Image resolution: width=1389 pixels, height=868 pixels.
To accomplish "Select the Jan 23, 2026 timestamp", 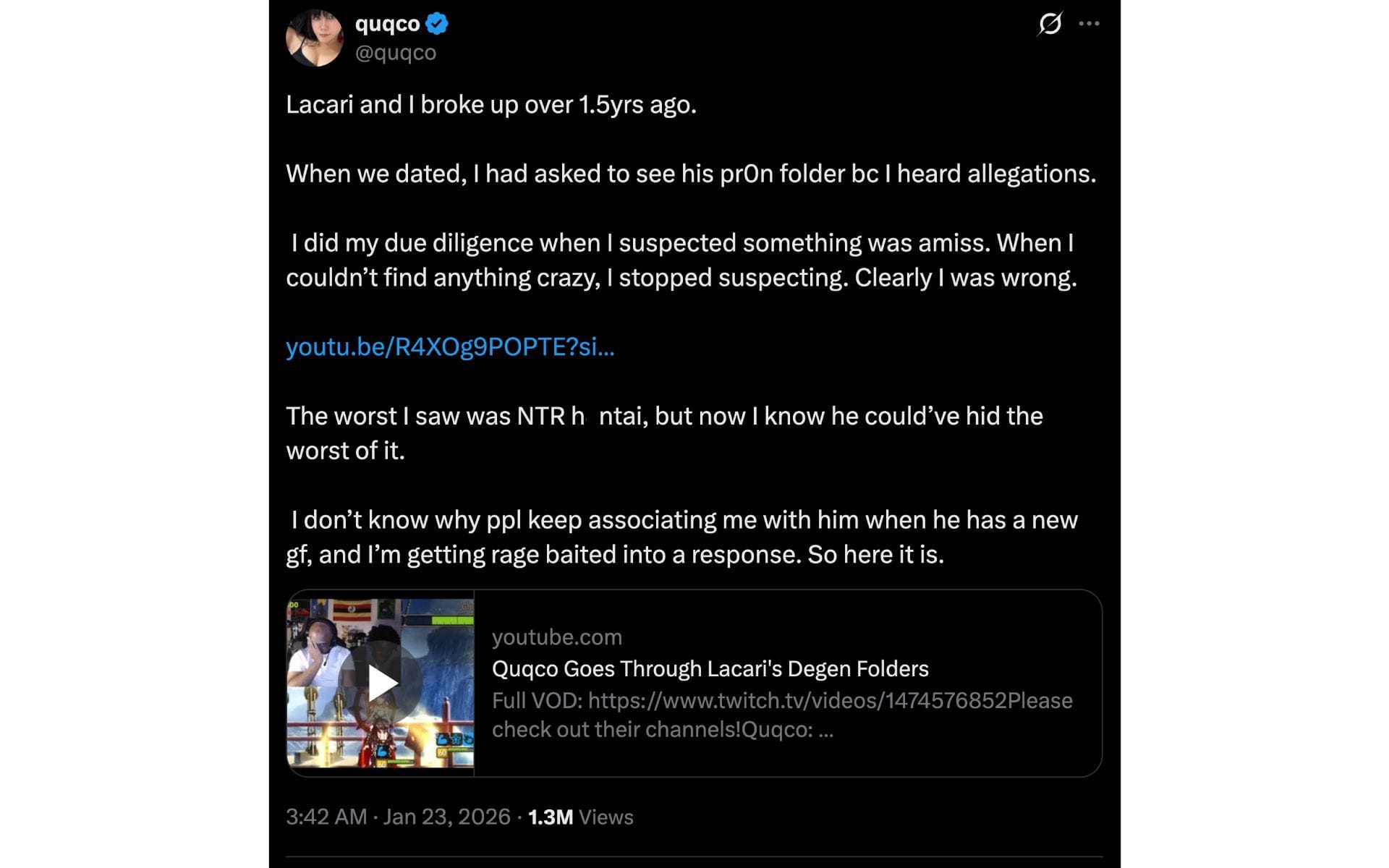I will 445,816.
